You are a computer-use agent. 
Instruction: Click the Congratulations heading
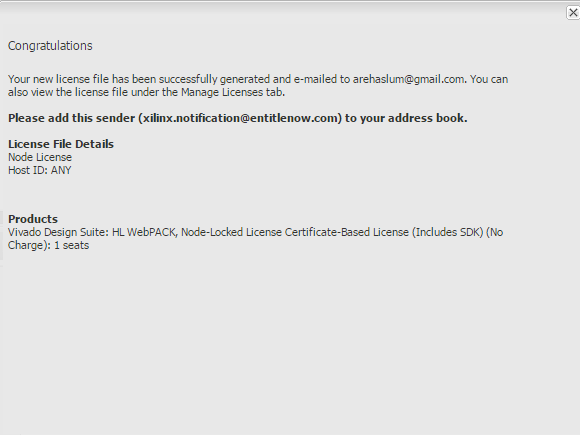pyautogui.click(x=50, y=46)
